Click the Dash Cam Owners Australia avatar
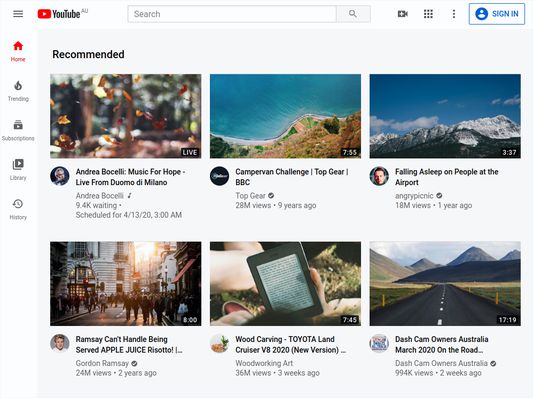The height and width of the screenshot is (398, 533). 379,343
